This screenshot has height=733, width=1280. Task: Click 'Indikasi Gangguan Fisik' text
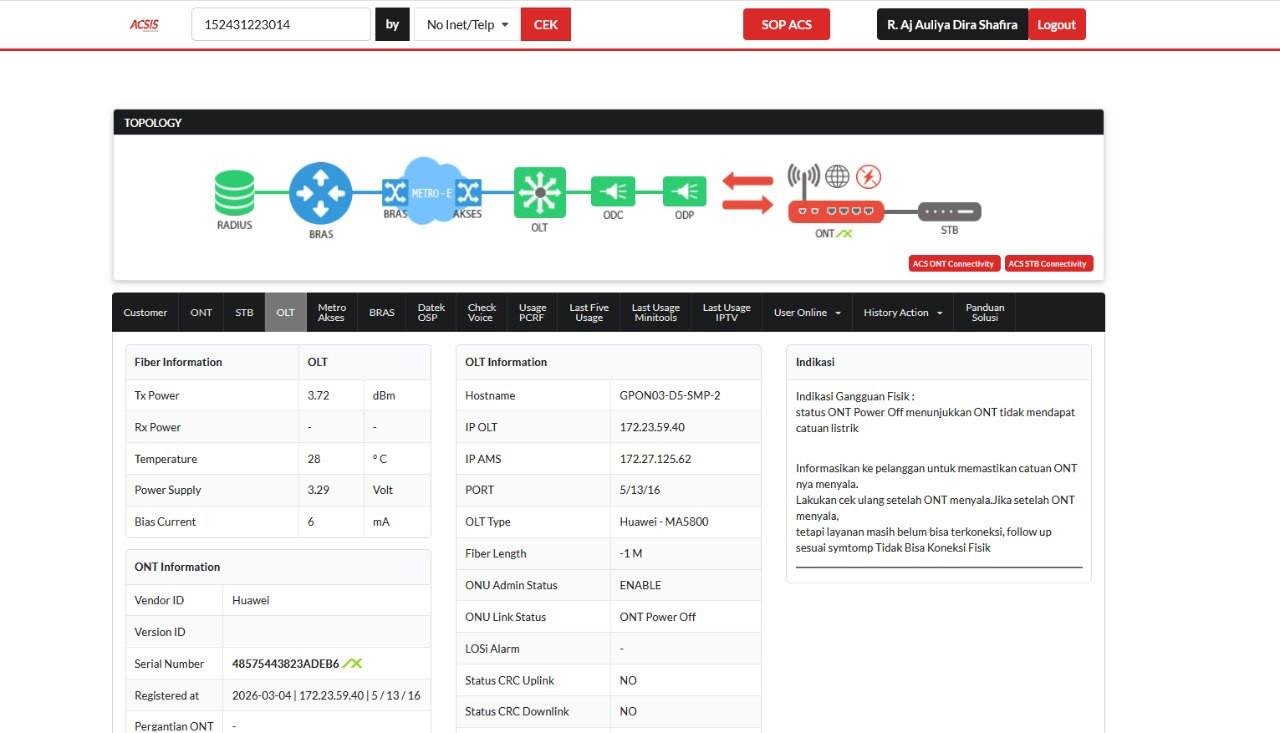click(854, 396)
